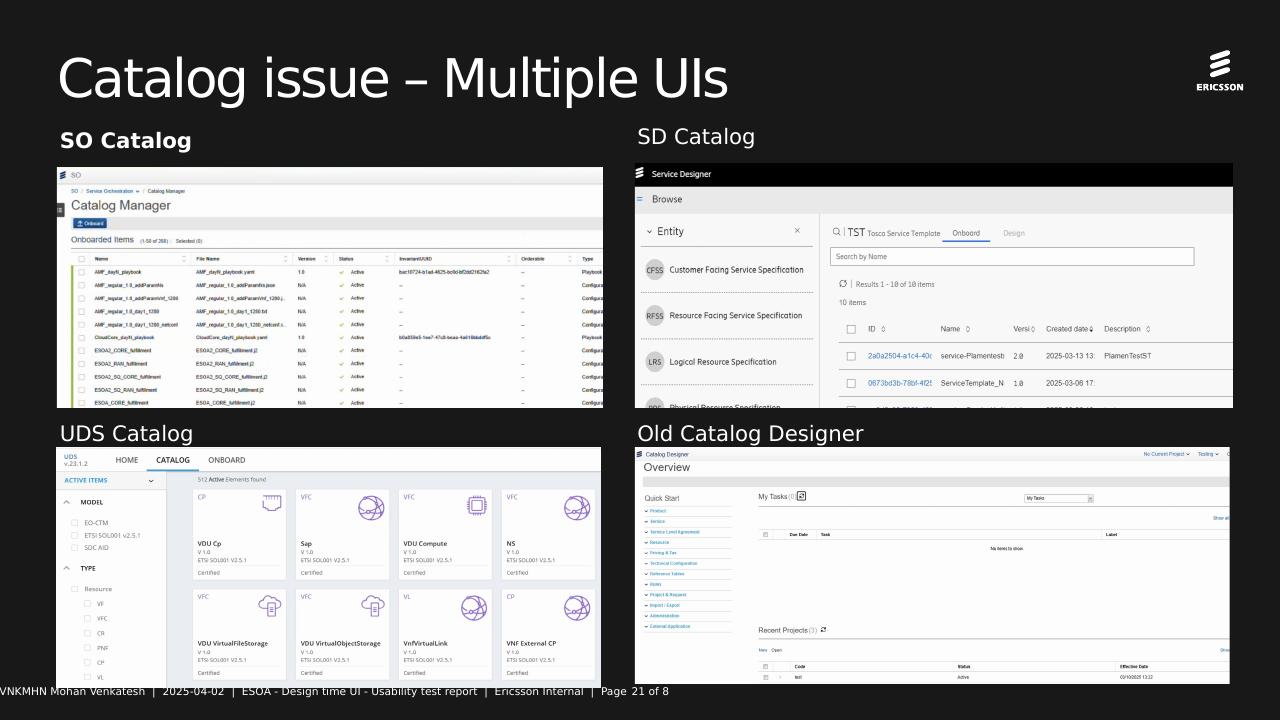1281x720 pixels.
Task: Switch to the UDS ONBOARD tab
Action: (x=227, y=460)
